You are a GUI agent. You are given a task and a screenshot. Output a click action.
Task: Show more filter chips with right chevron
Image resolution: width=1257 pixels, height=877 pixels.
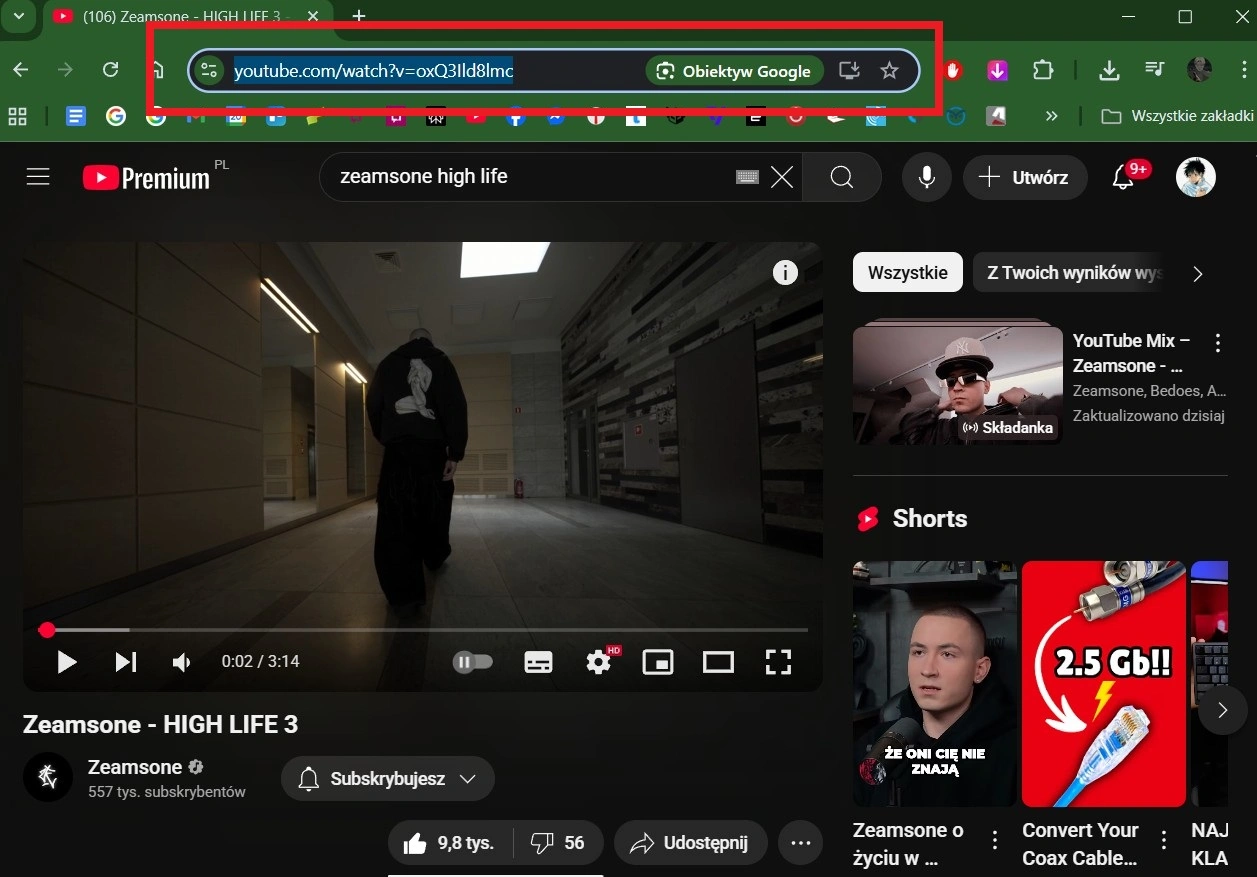(x=1198, y=273)
